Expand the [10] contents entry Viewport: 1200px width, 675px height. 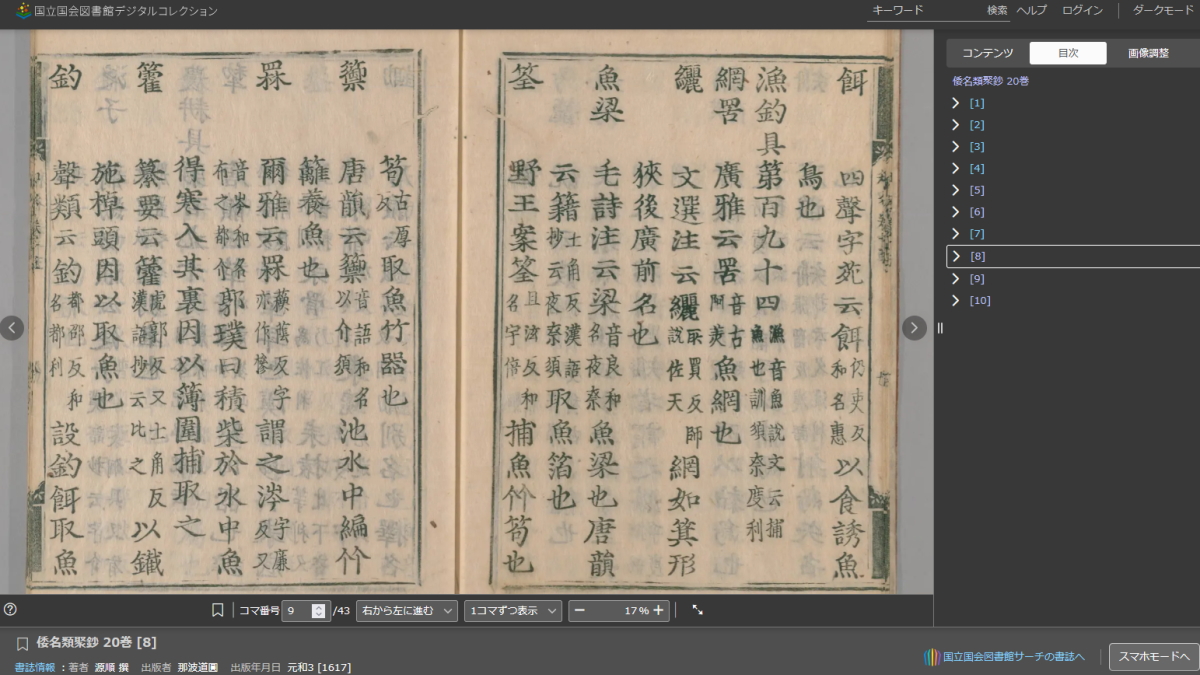(956, 301)
